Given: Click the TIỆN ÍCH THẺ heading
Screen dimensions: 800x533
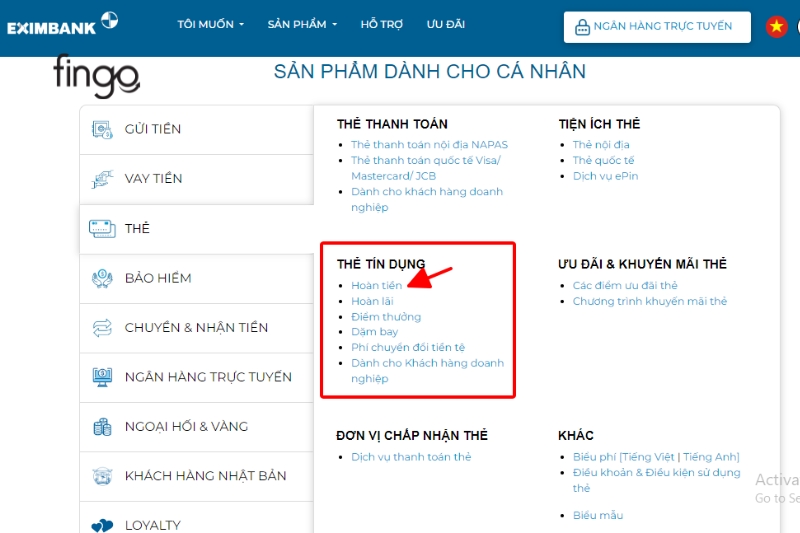Looking at the screenshot, I should (x=599, y=124).
